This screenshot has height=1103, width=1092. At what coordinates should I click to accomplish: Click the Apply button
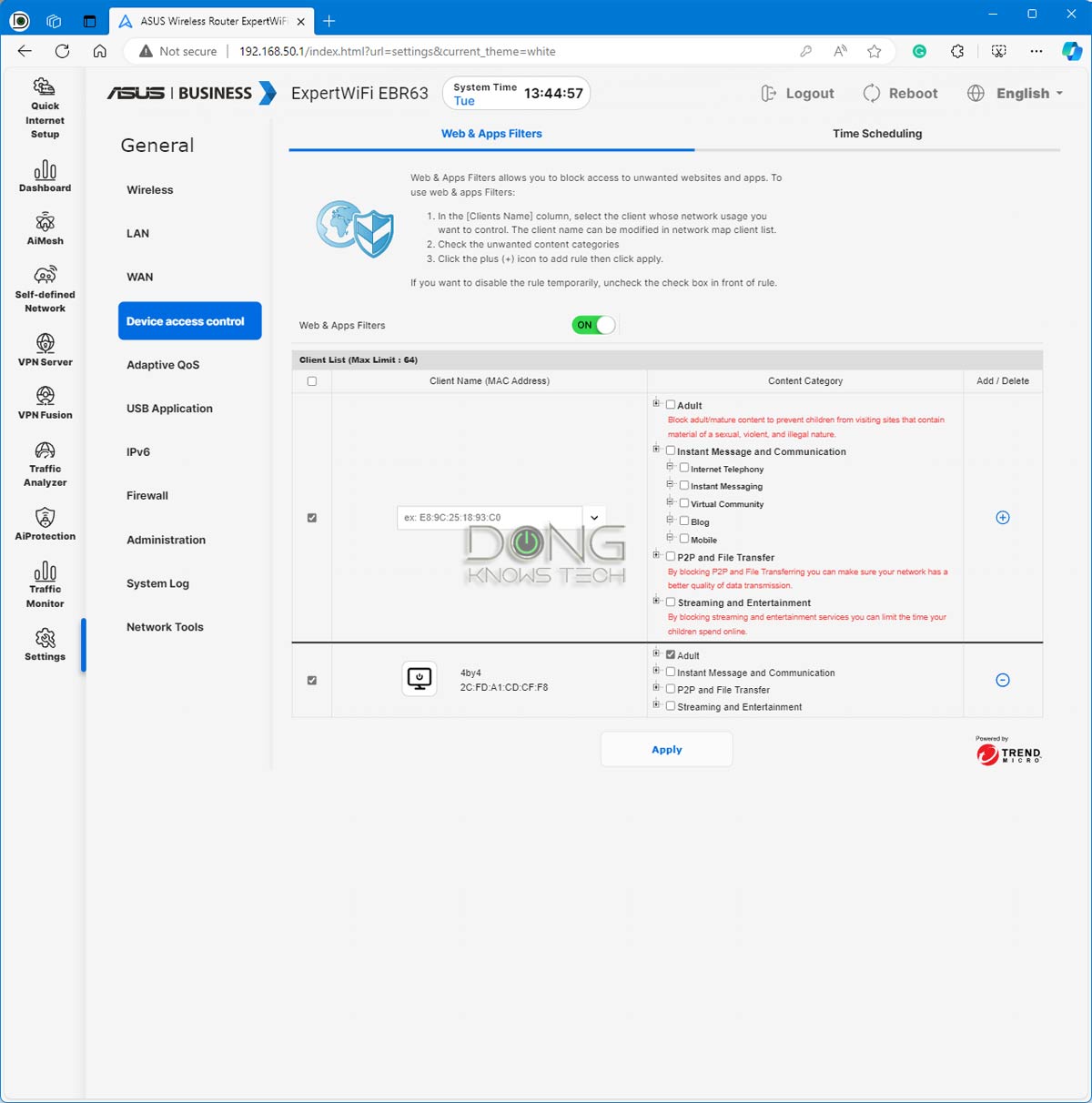667,750
